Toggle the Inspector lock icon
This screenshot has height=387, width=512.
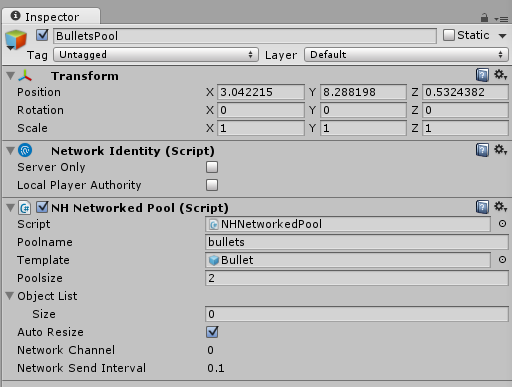click(x=484, y=17)
